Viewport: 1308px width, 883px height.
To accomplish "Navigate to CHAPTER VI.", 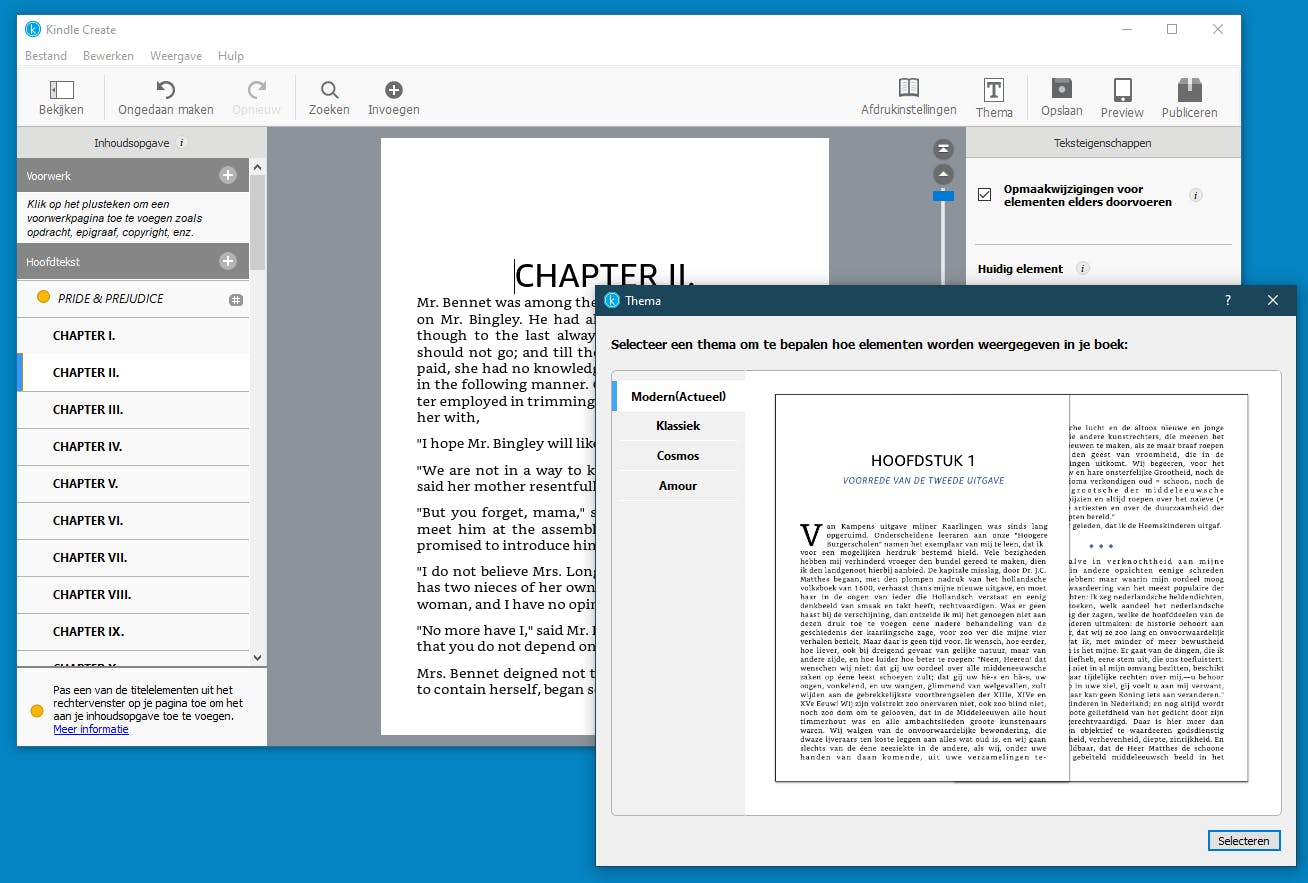I will 133,521.
